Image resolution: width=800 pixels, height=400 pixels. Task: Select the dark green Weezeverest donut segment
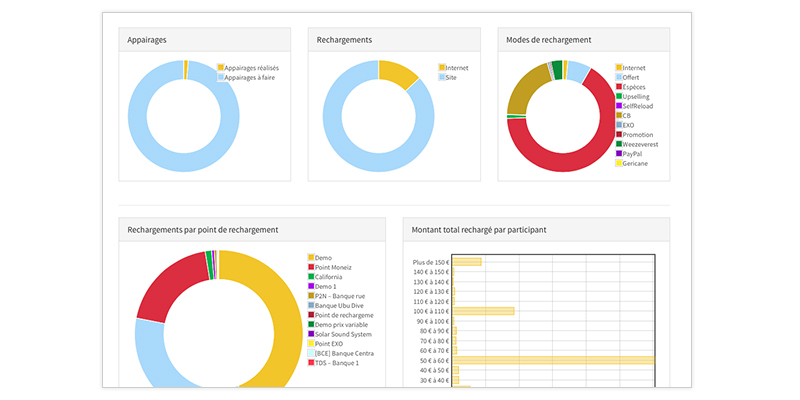tap(557, 70)
